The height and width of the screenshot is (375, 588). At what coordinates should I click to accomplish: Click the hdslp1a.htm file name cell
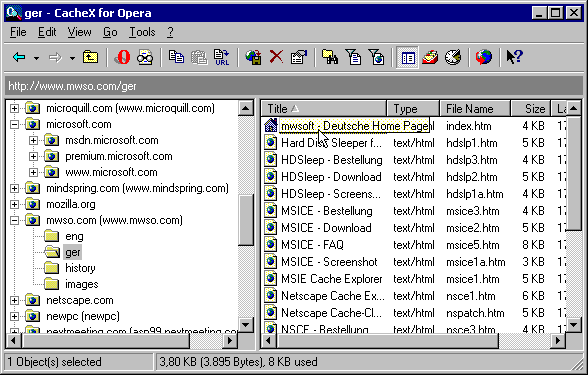(x=475, y=194)
